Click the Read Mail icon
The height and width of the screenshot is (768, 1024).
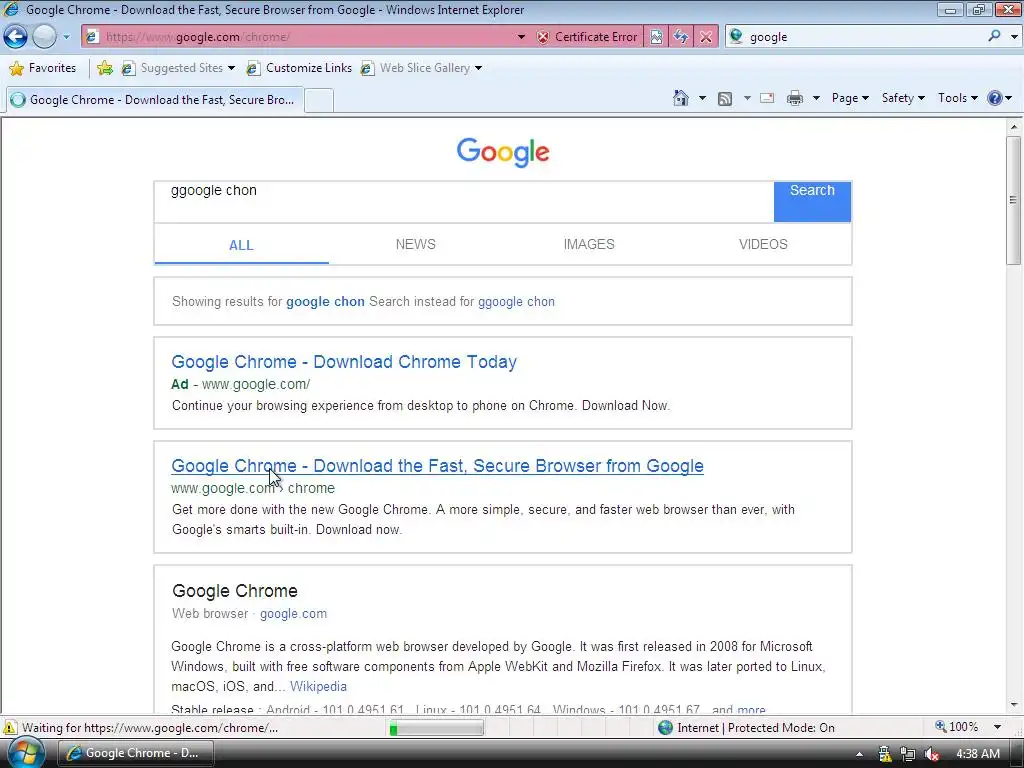(x=767, y=99)
